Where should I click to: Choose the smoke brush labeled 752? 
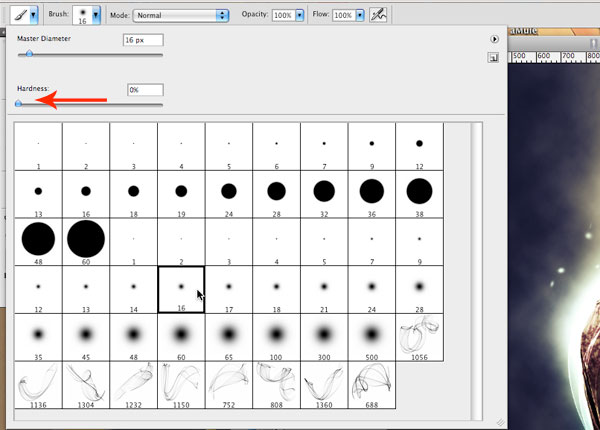(x=229, y=385)
